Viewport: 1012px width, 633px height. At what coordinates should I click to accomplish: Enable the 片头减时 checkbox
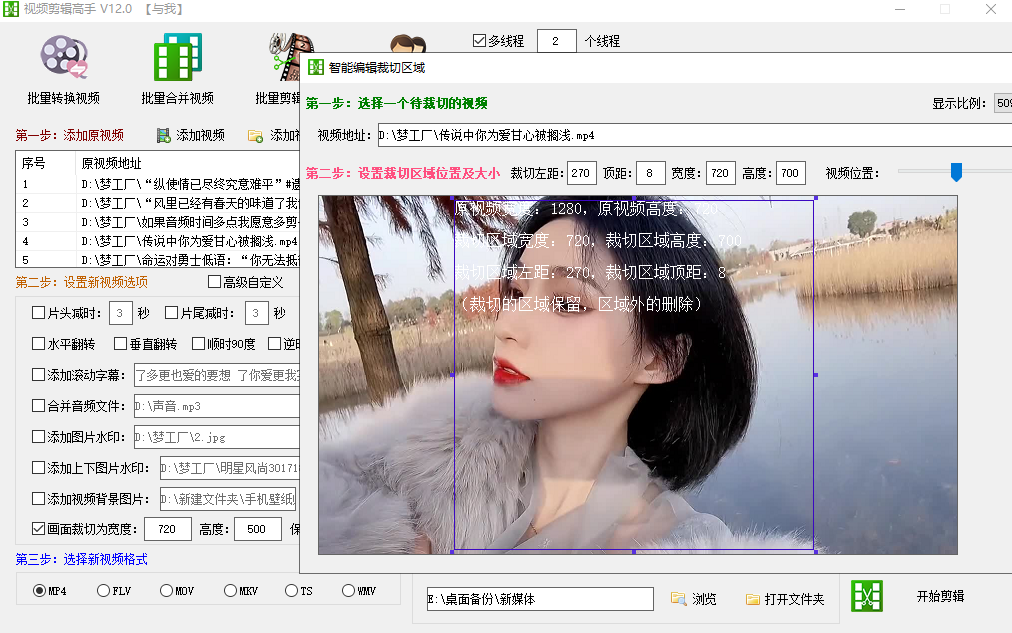(x=38, y=312)
